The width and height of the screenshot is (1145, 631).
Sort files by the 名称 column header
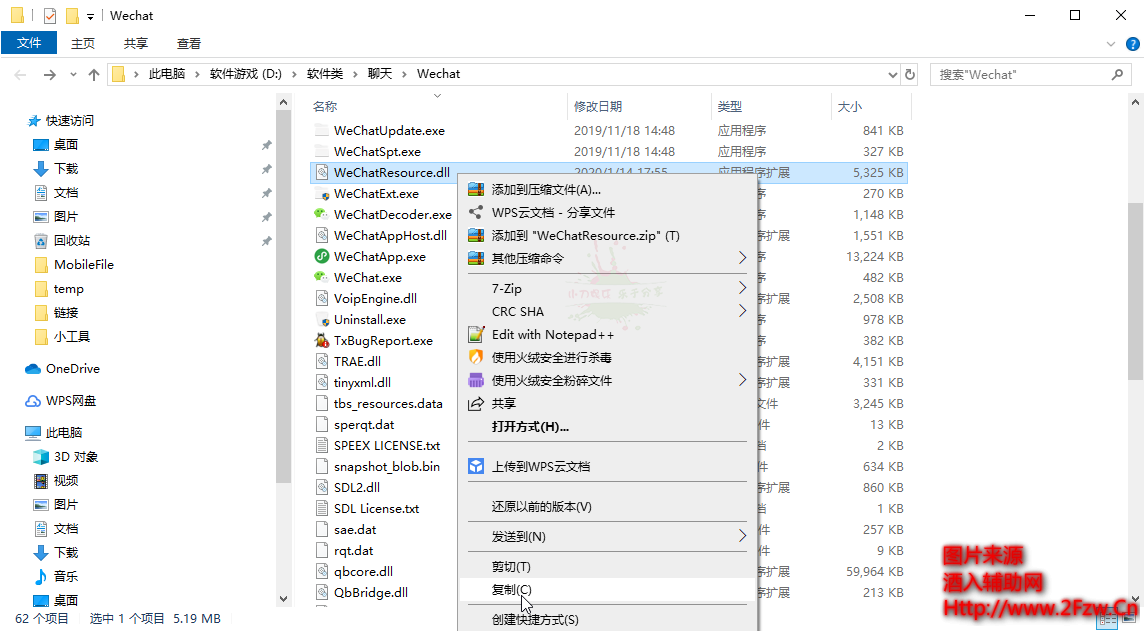[x=437, y=107]
